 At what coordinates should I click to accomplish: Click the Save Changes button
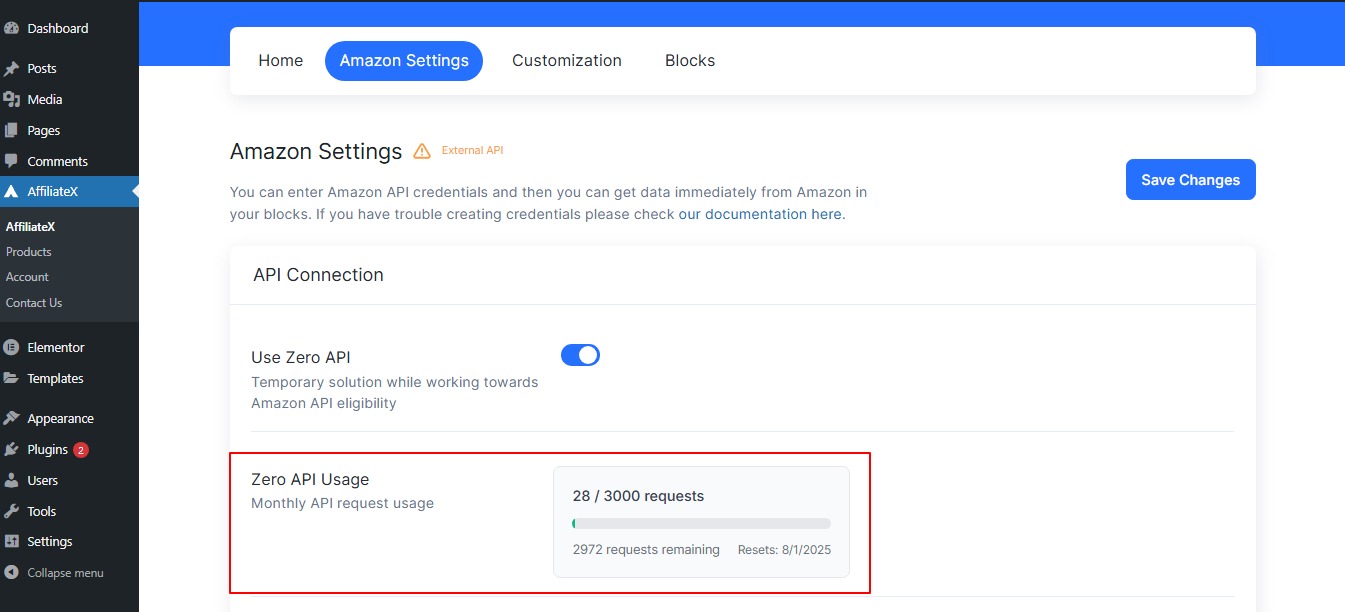(x=1190, y=179)
